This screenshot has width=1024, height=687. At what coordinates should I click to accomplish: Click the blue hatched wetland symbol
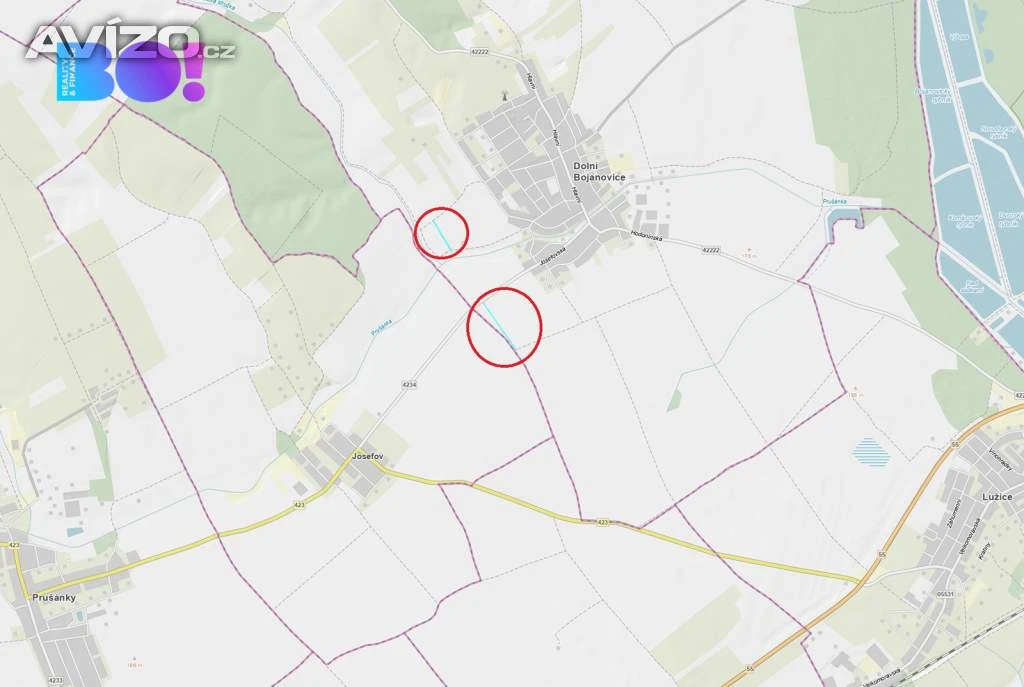coord(871,452)
